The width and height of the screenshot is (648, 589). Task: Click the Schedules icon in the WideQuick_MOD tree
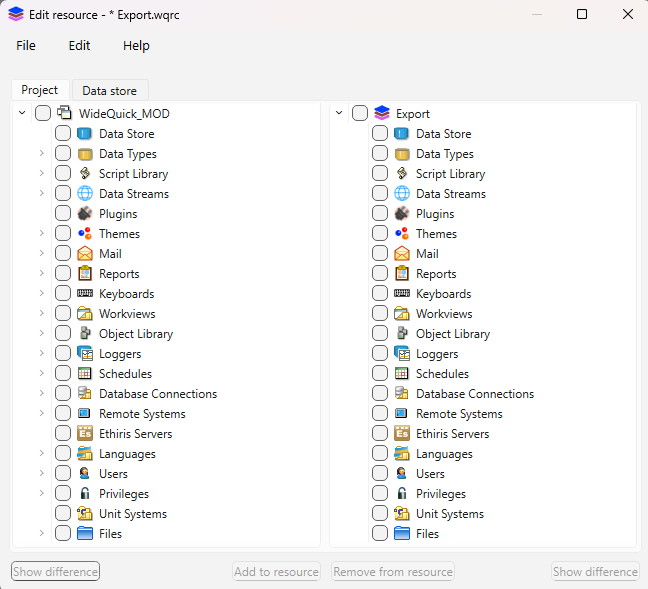pyautogui.click(x=85, y=373)
